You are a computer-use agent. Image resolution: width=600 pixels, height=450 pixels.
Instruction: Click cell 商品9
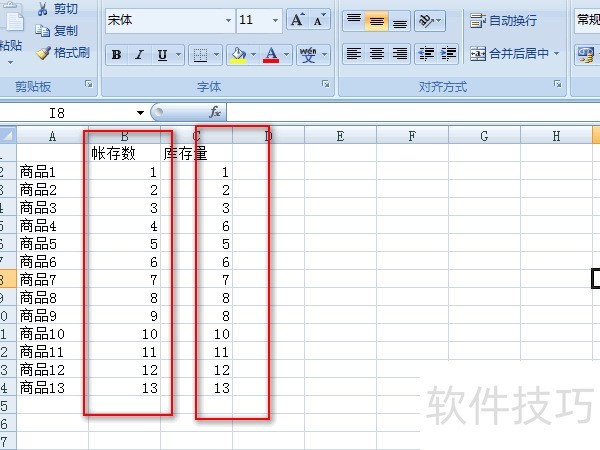coord(52,316)
